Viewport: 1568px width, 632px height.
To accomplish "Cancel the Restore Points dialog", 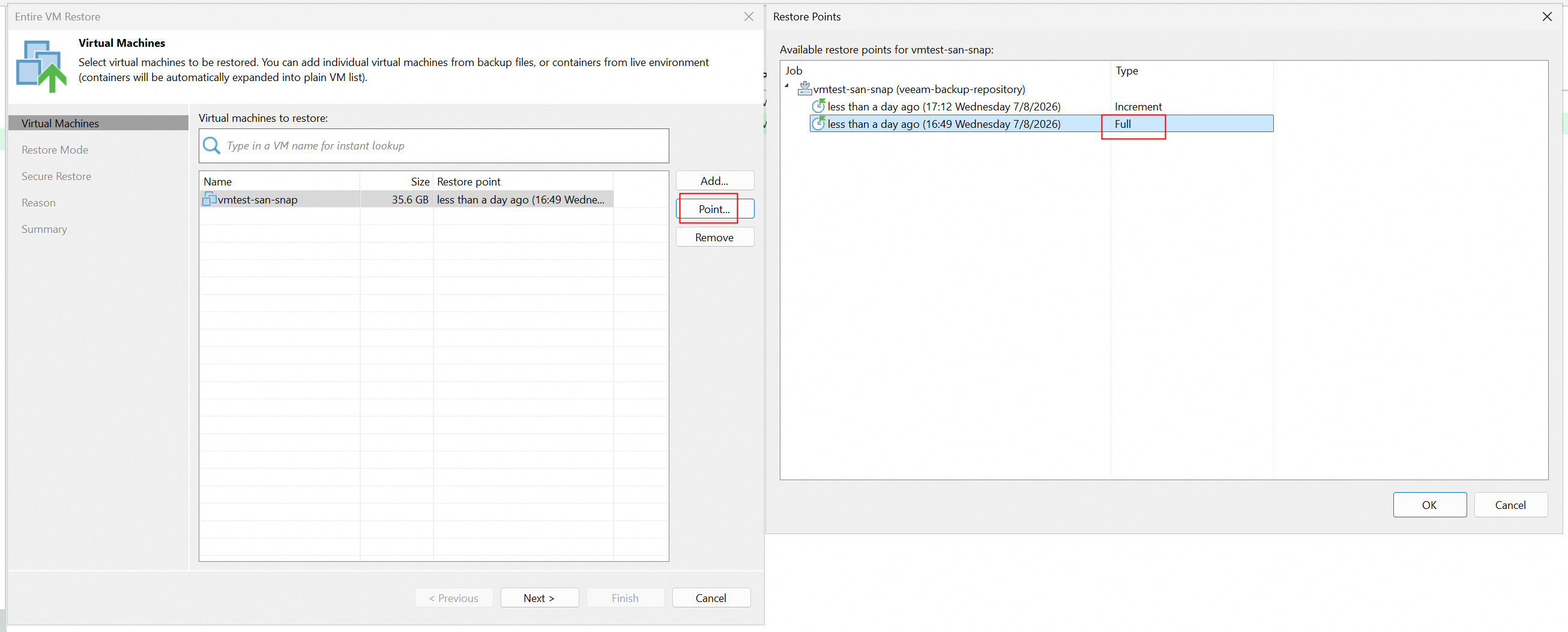I will tap(1510, 505).
